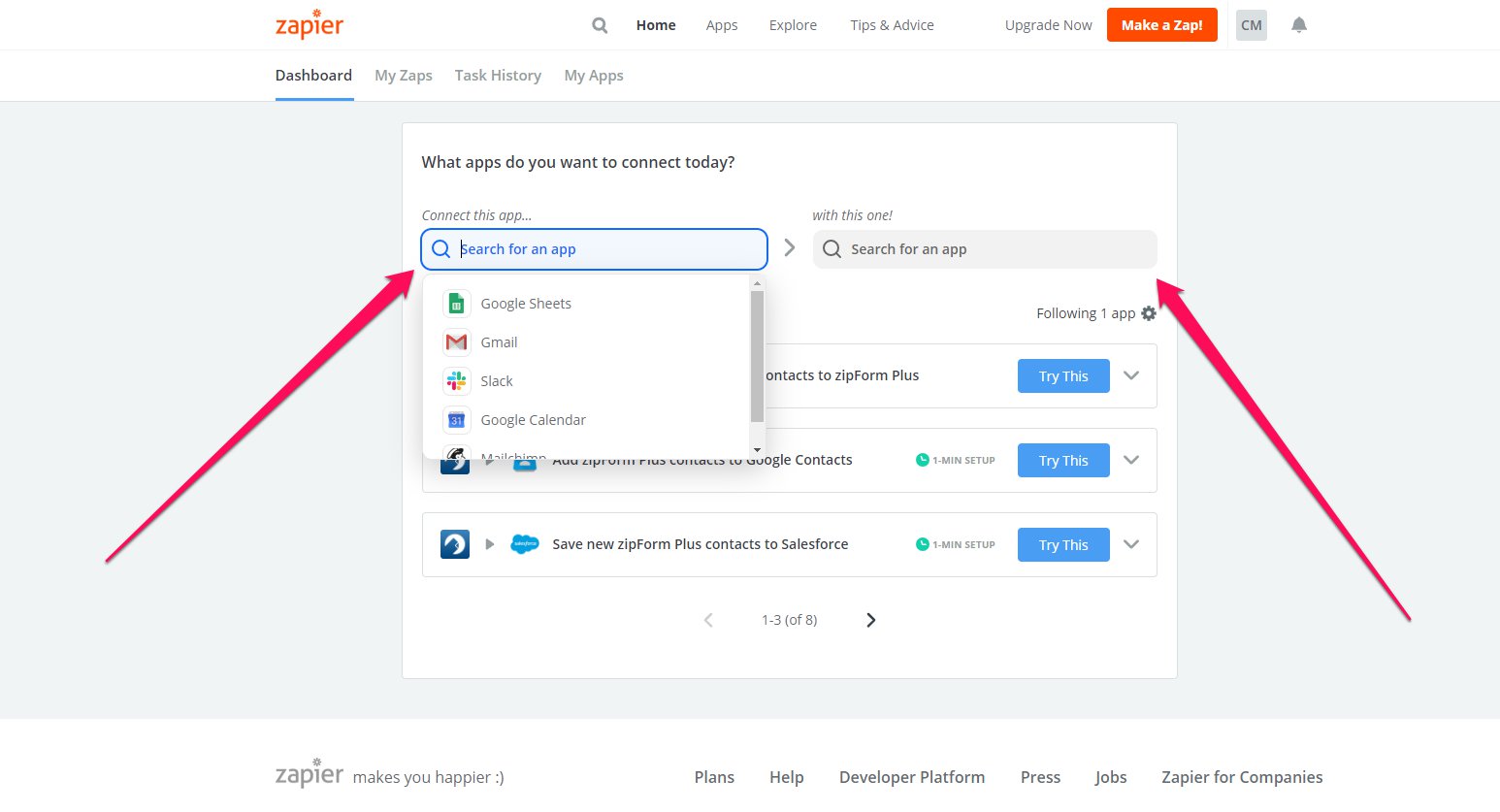Click the scroll down arrow in app dropdown
Screen dimensions: 1500x812
757,451
